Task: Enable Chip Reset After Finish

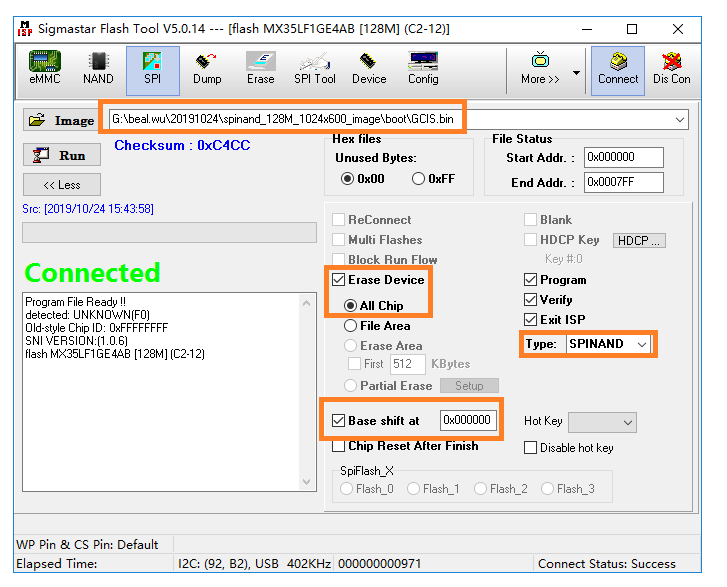Action: click(338, 446)
